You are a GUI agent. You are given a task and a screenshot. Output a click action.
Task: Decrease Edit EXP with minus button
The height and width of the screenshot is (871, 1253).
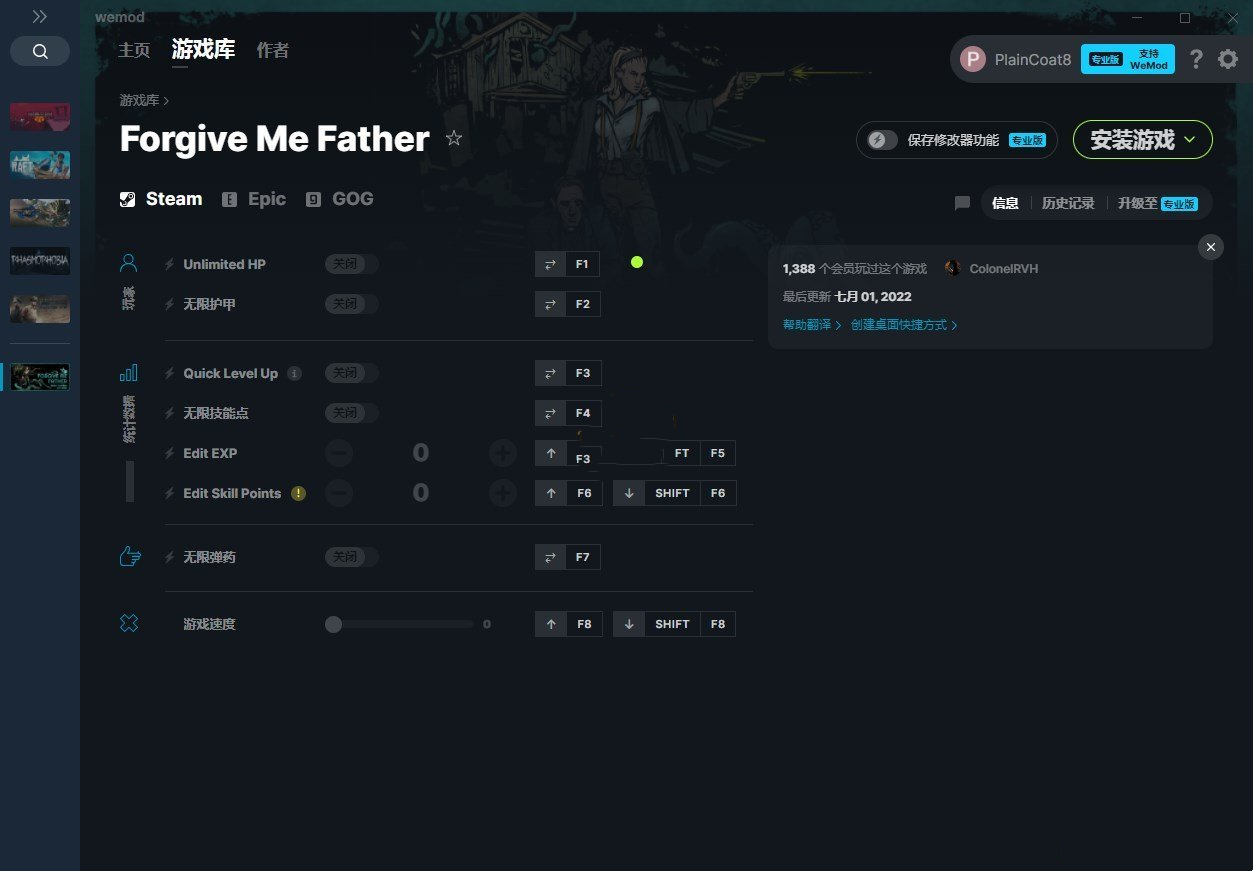pyautogui.click(x=339, y=453)
